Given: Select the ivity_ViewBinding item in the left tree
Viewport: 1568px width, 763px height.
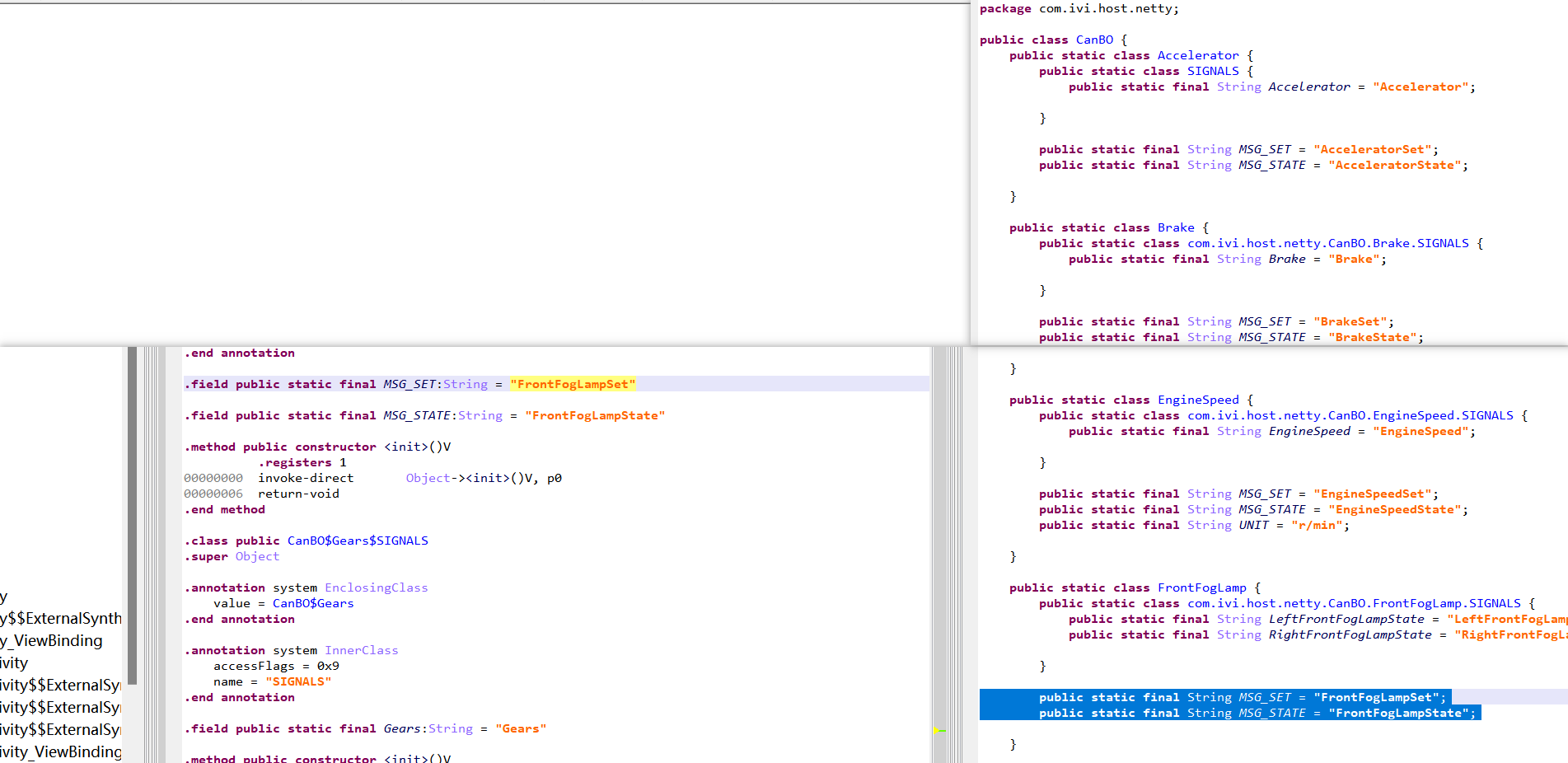Looking at the screenshot, I should pyautogui.click(x=61, y=751).
